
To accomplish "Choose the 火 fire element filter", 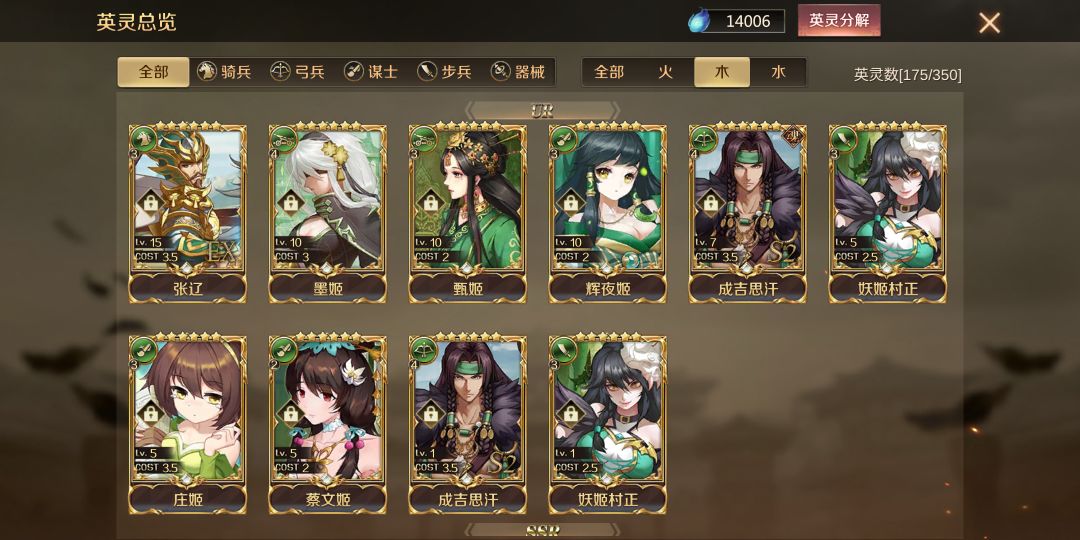I will tap(665, 72).
